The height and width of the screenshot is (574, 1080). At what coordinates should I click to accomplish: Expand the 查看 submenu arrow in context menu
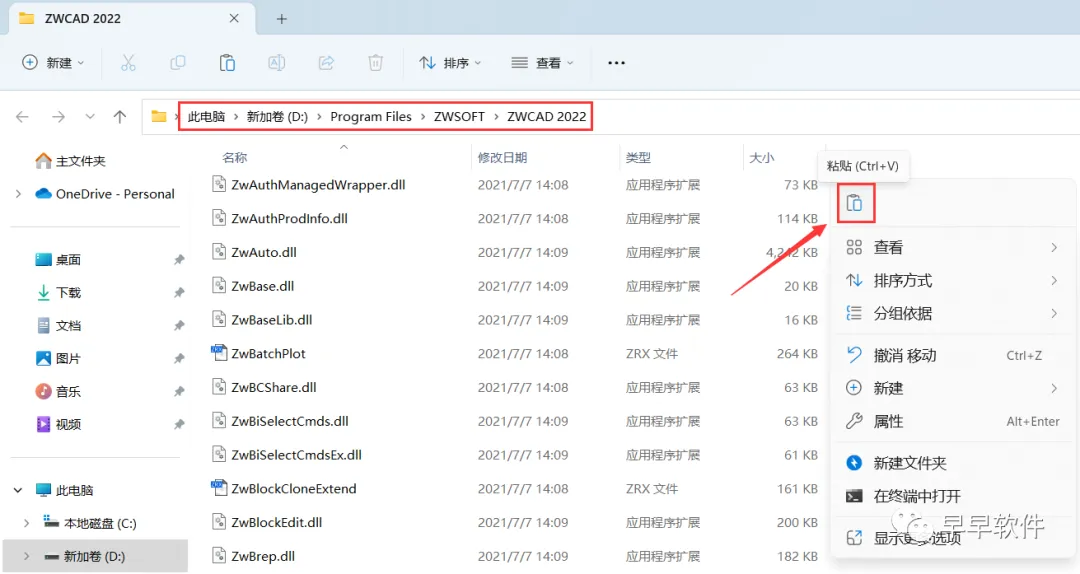pyautogui.click(x=1054, y=247)
